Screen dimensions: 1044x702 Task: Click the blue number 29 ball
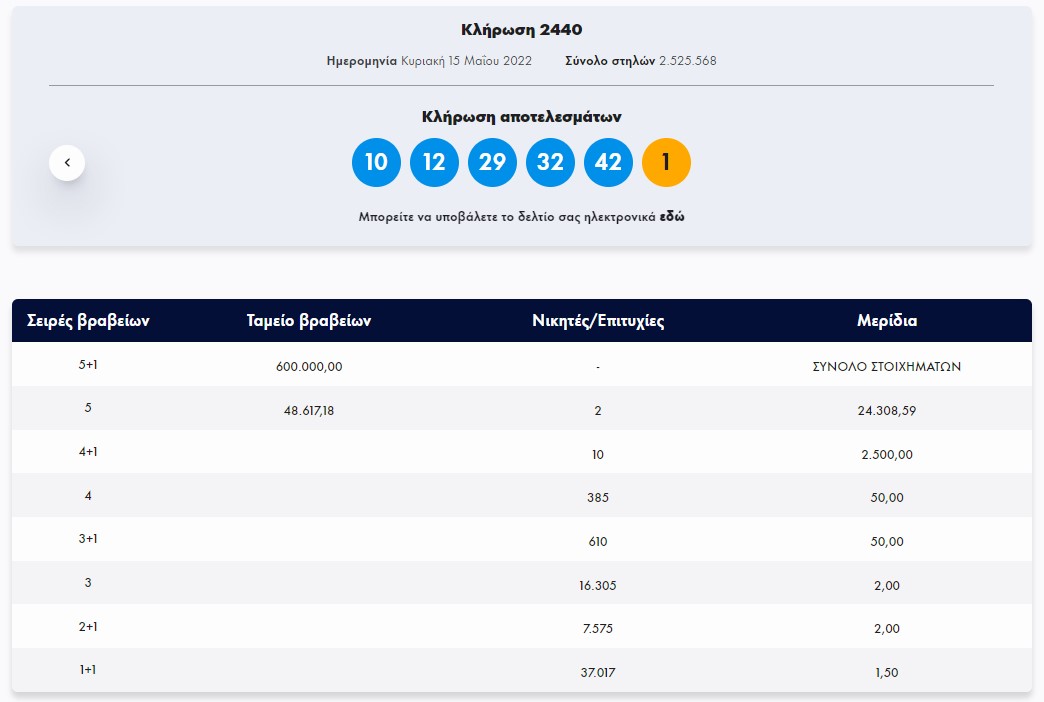[492, 162]
